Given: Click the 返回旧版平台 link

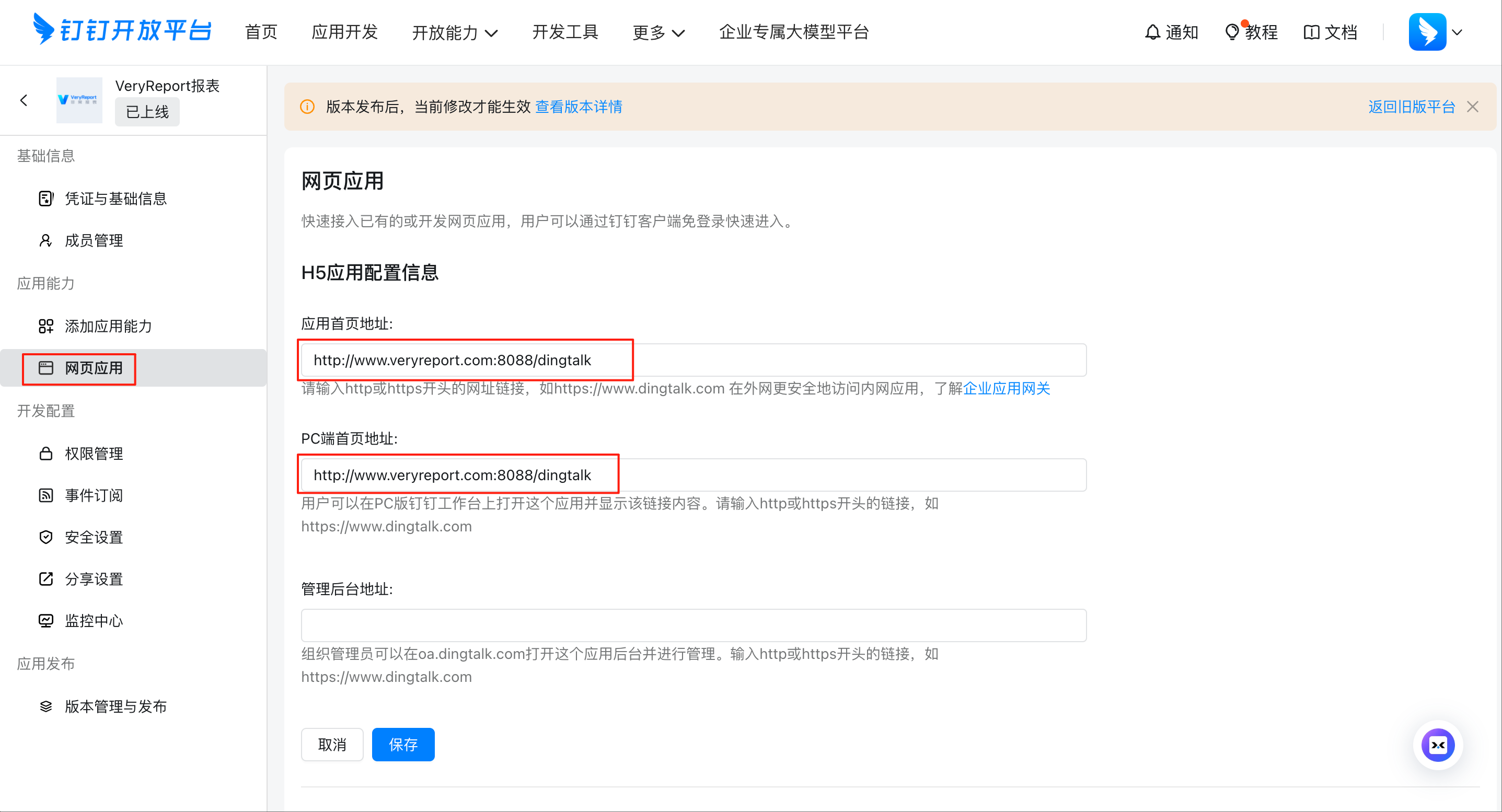Looking at the screenshot, I should [1412, 107].
